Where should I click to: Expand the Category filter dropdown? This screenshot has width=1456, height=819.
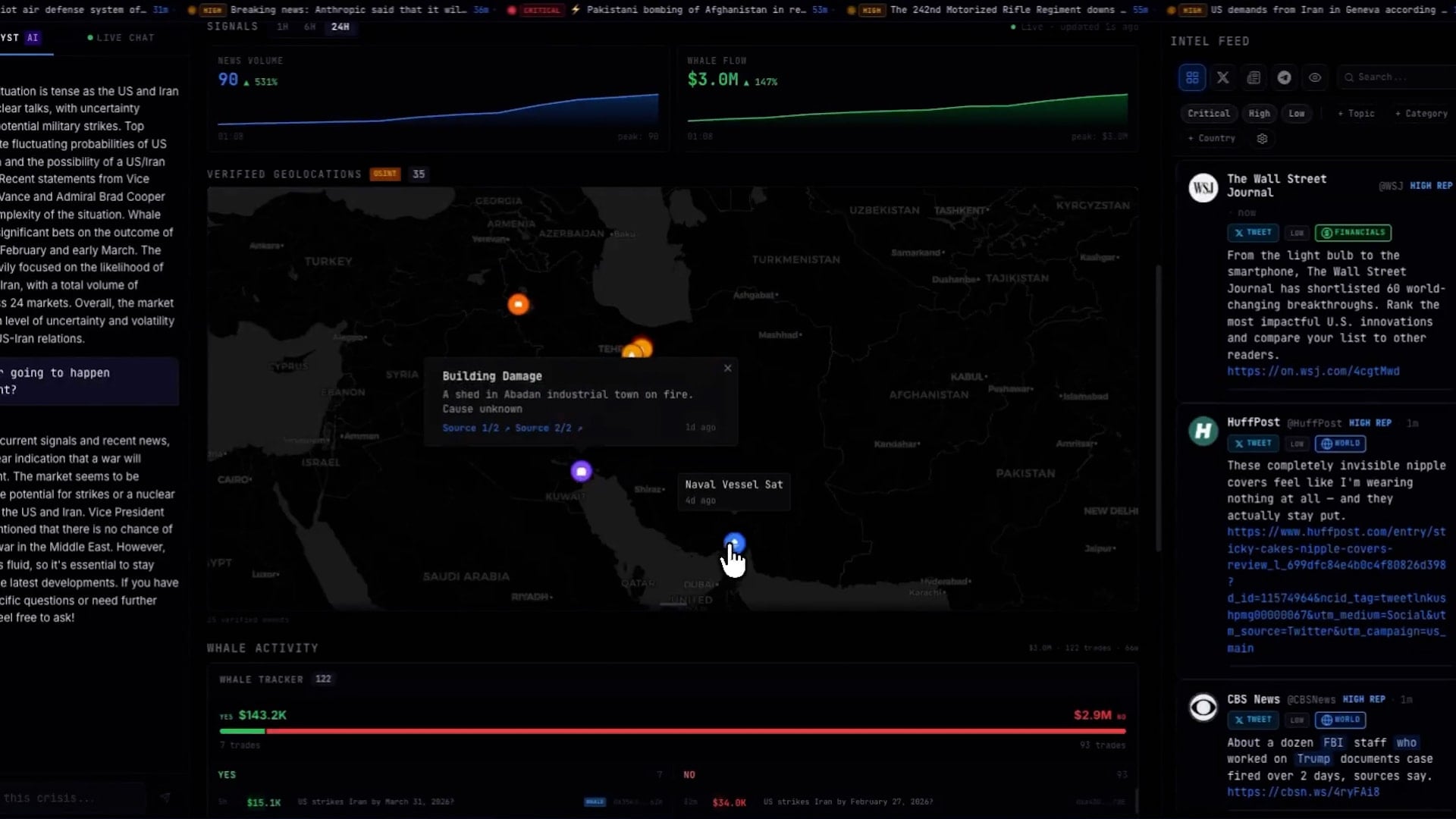click(1421, 114)
